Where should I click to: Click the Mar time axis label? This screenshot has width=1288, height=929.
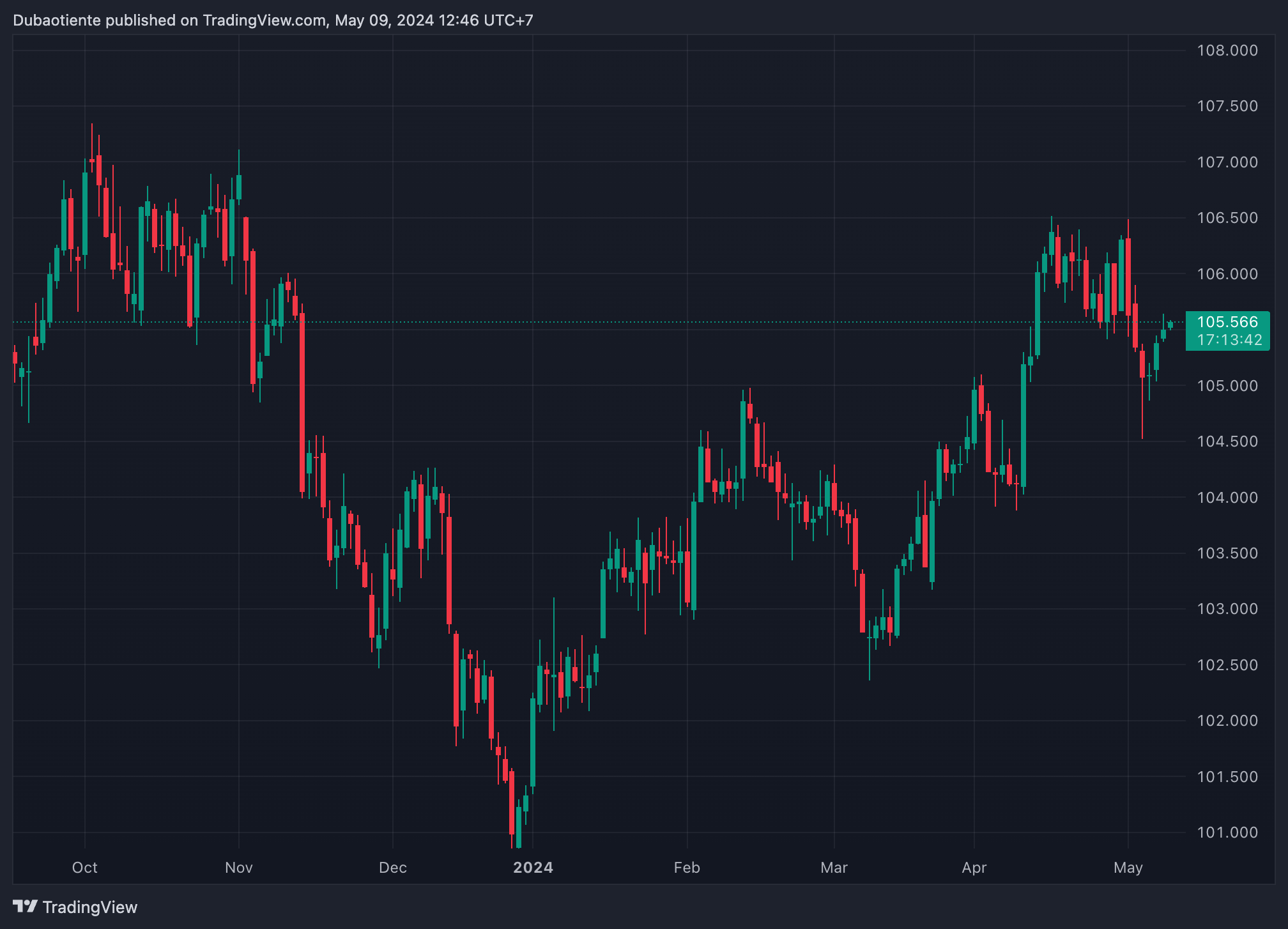coord(834,868)
